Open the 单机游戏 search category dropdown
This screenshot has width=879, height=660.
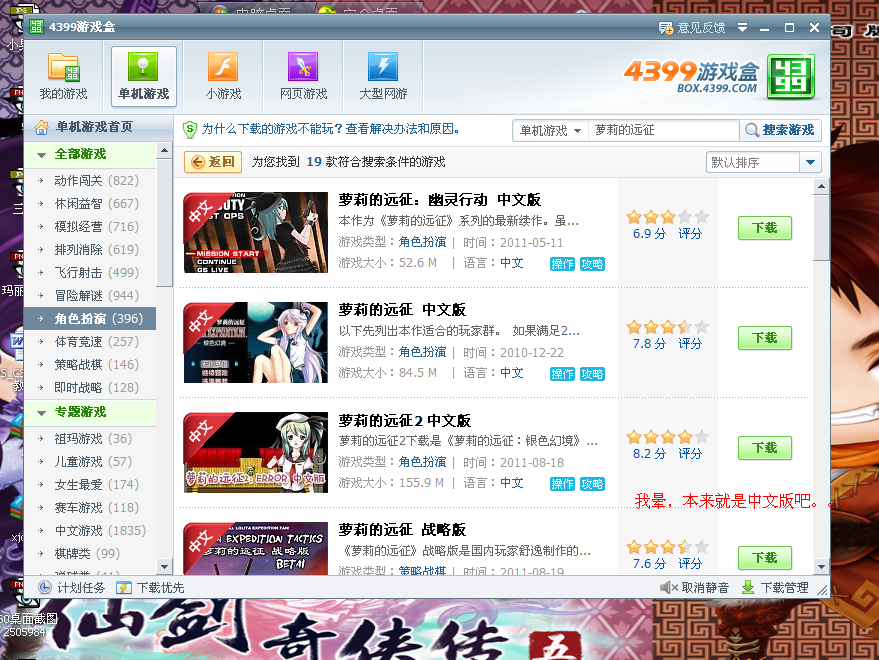pos(550,131)
